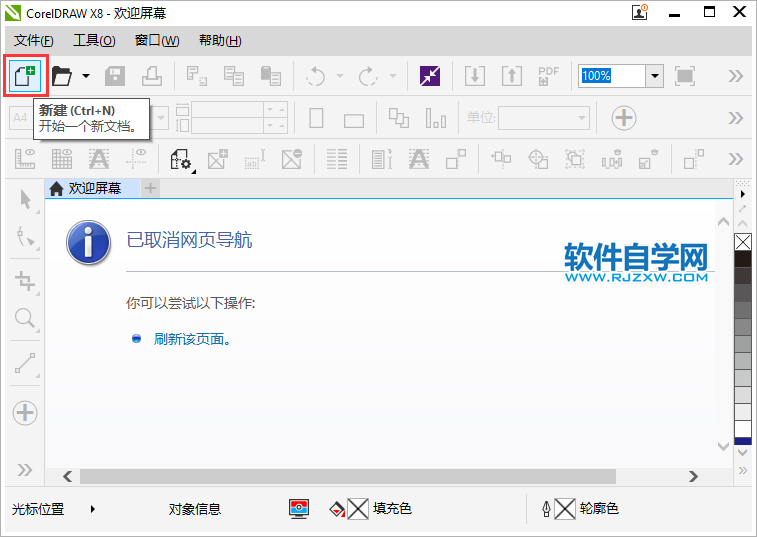Click property bar quick customize plus button
The height and width of the screenshot is (537, 757).
pyautogui.click(x=624, y=118)
